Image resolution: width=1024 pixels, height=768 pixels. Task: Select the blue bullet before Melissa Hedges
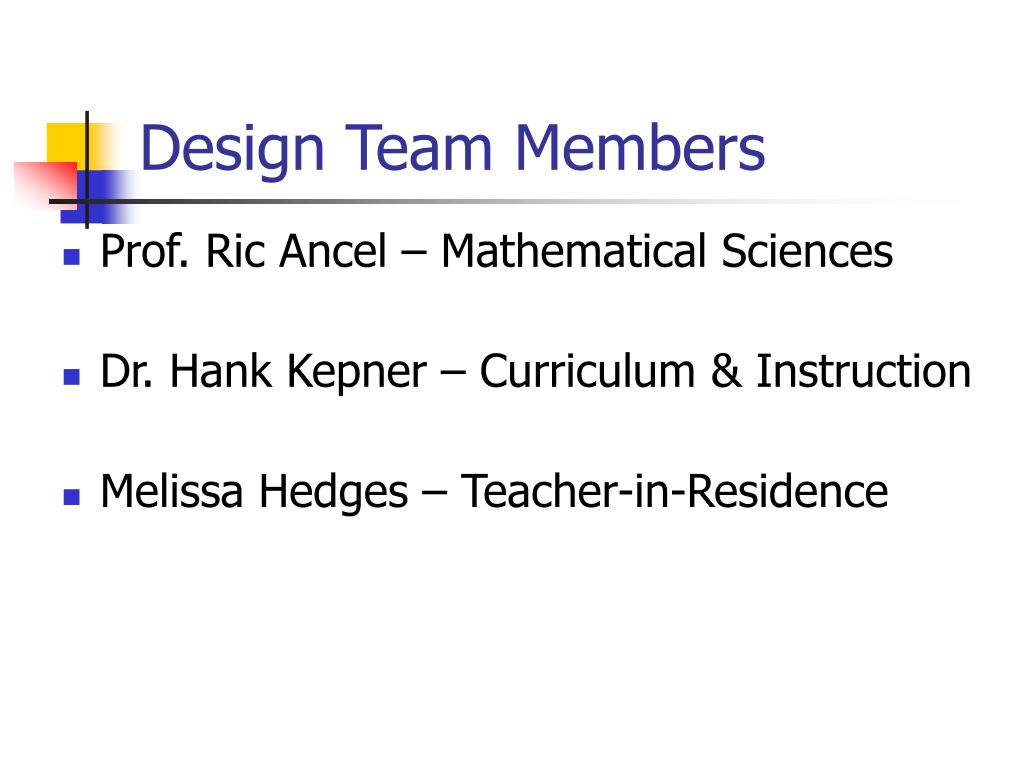coord(72,497)
